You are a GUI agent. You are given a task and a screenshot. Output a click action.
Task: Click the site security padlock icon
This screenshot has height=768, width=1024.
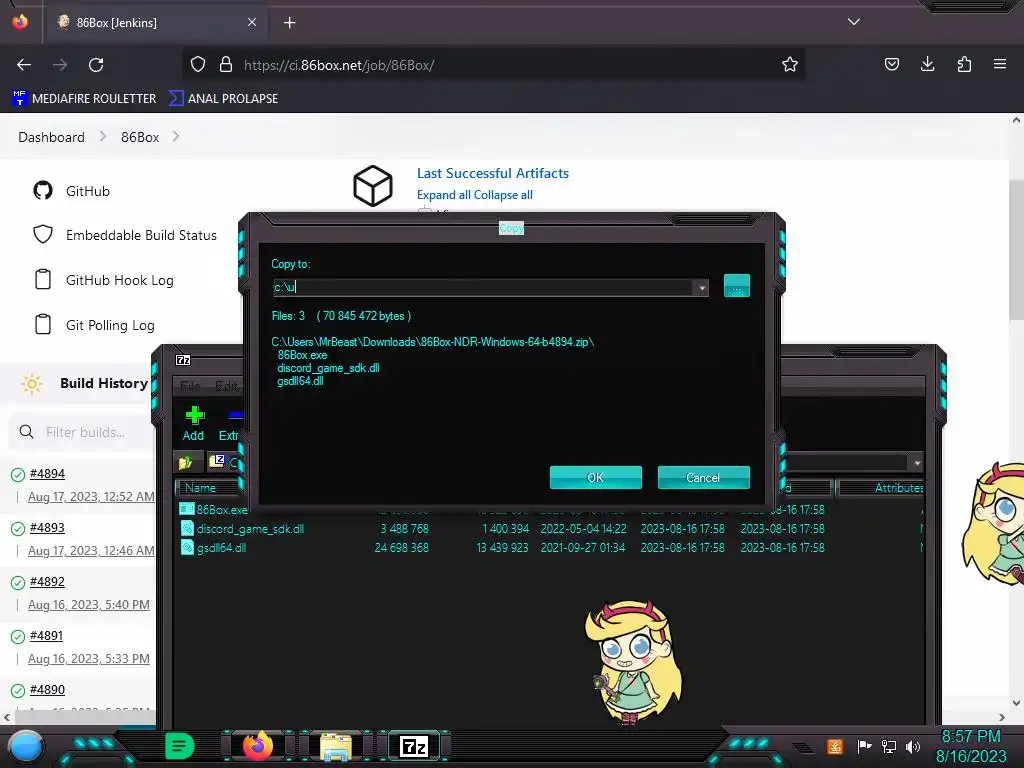(x=226, y=64)
